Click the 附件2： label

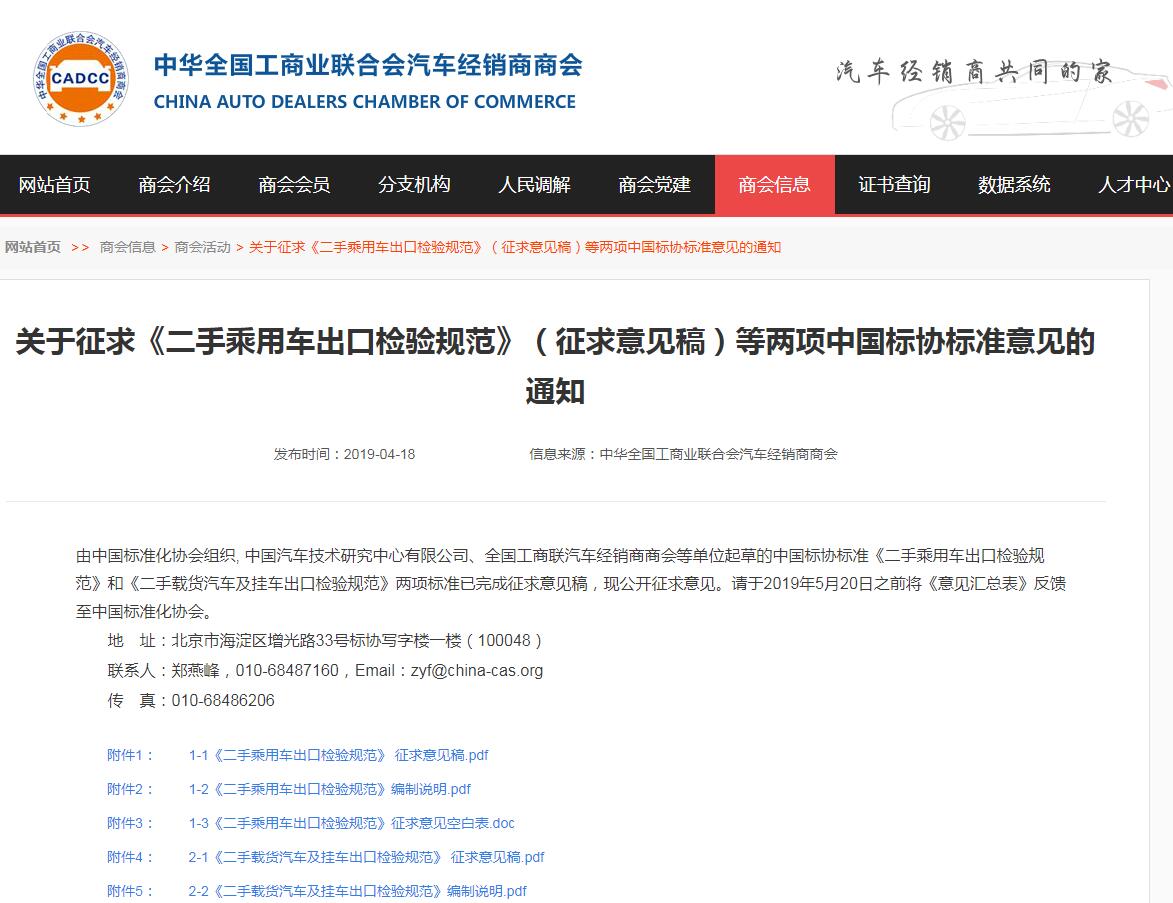pyautogui.click(x=130, y=789)
